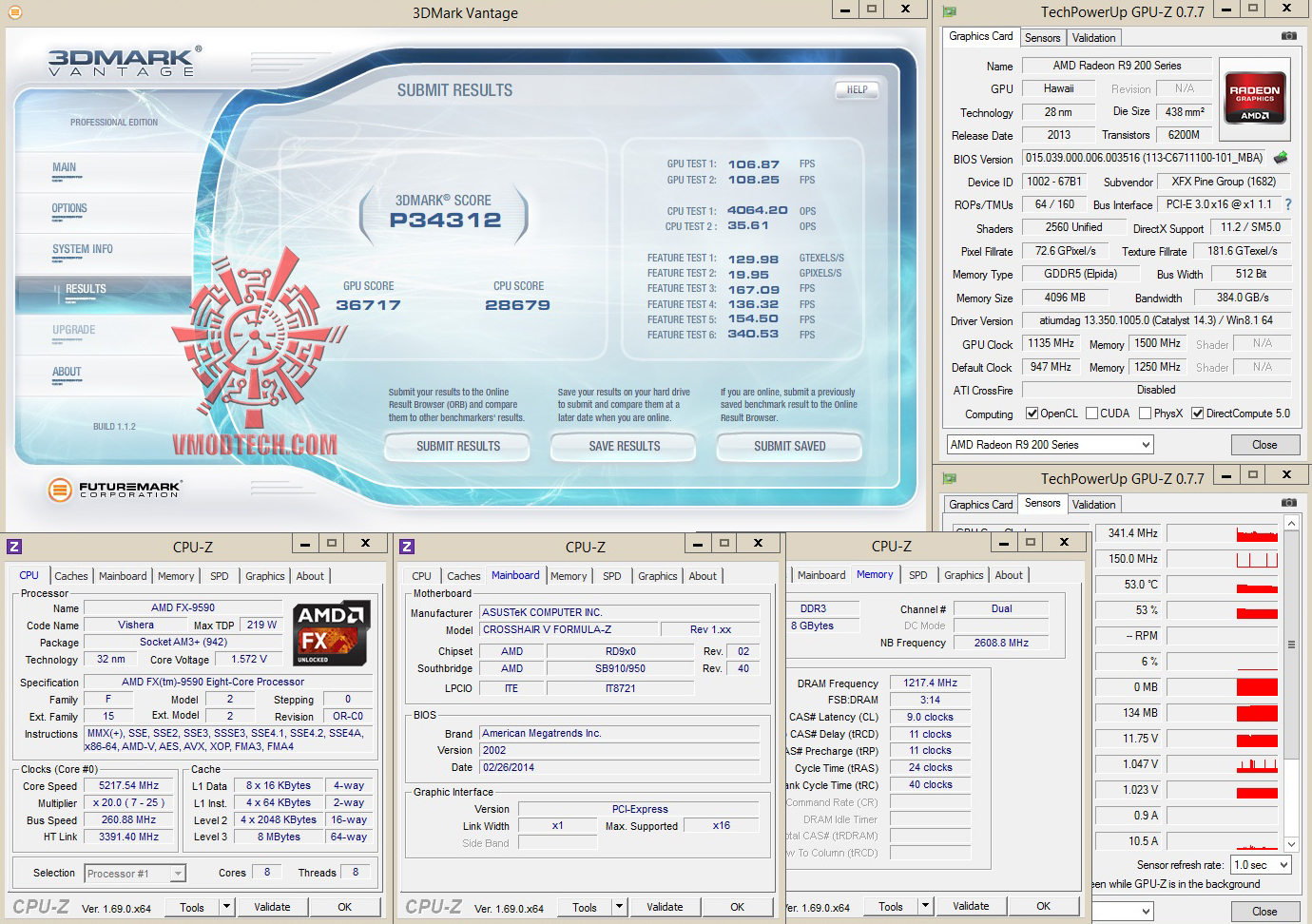Click the Futuremark Corporation logo

[114, 490]
